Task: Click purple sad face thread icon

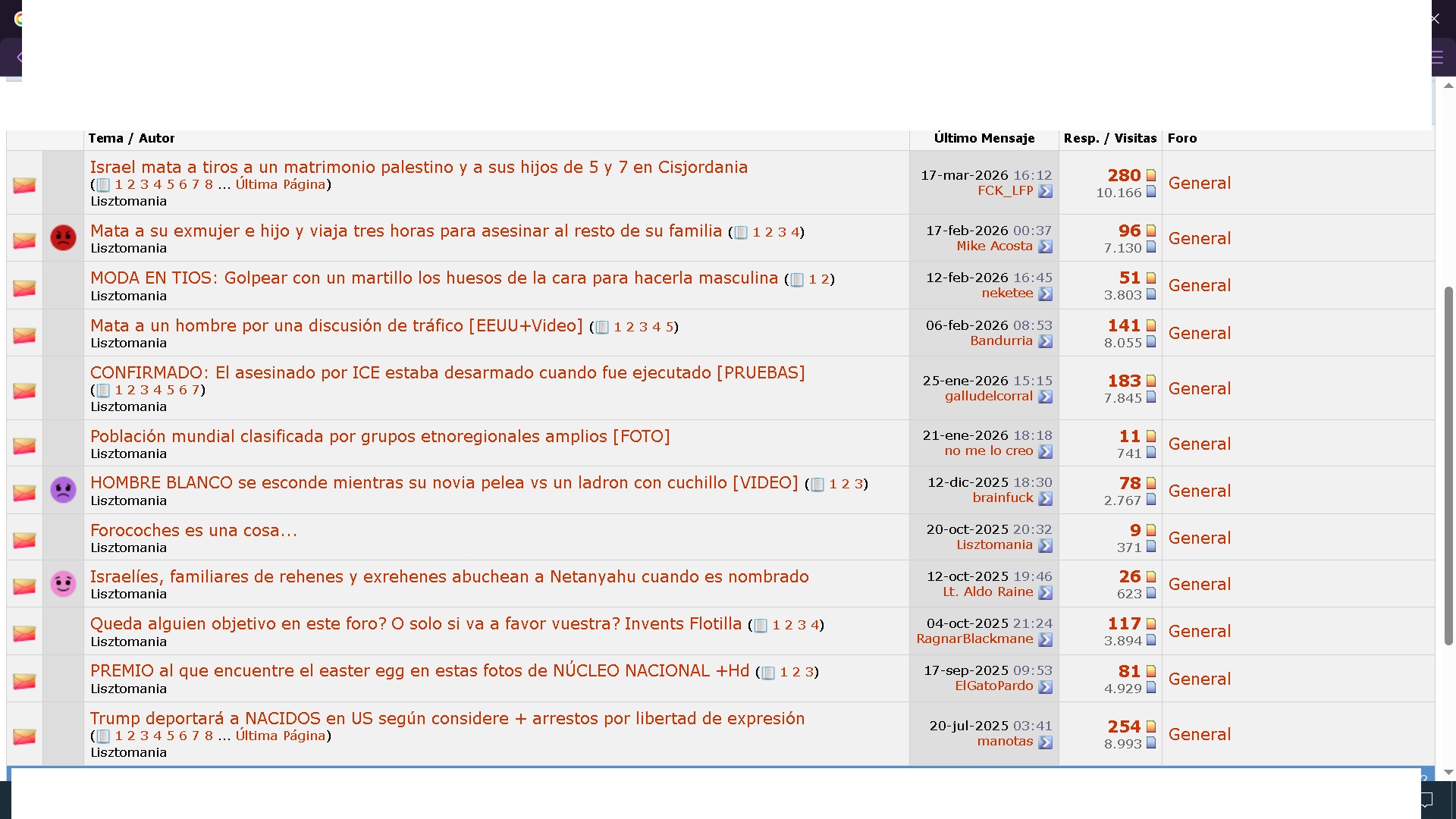Action: tap(63, 490)
